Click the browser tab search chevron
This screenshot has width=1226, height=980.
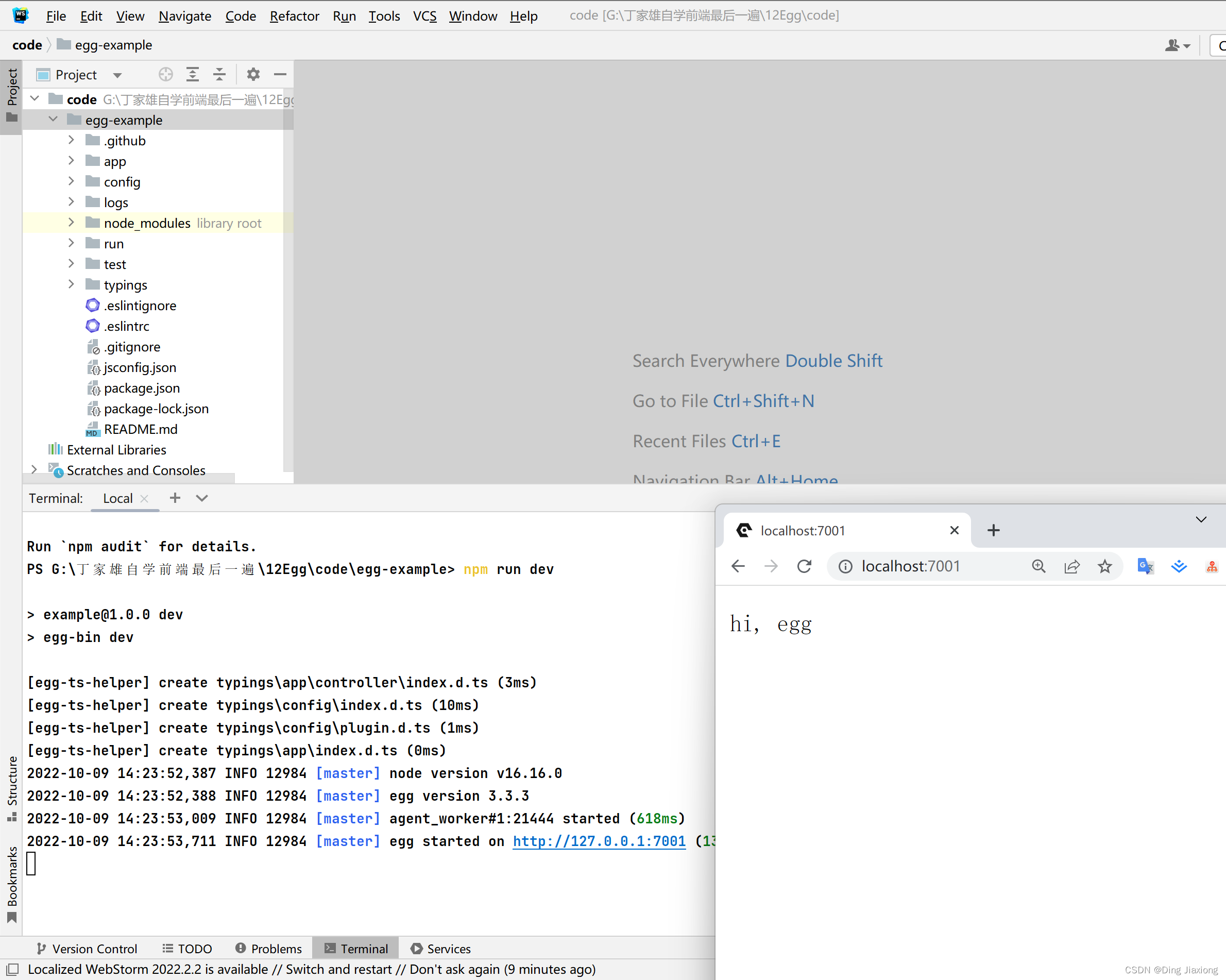[1201, 519]
